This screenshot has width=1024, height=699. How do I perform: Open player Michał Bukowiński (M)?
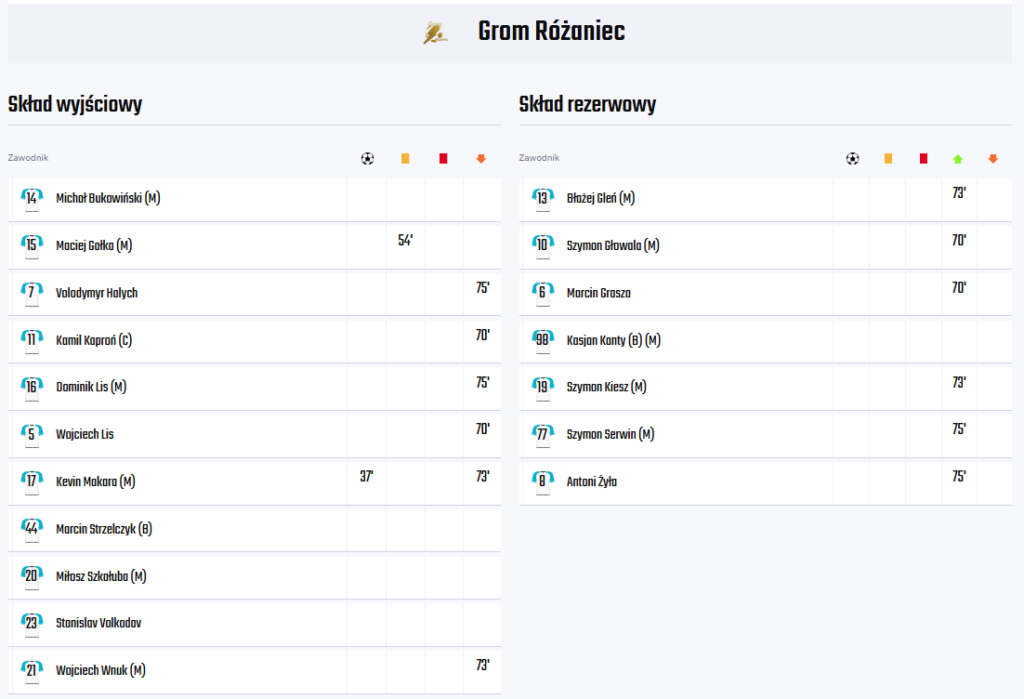(x=108, y=199)
